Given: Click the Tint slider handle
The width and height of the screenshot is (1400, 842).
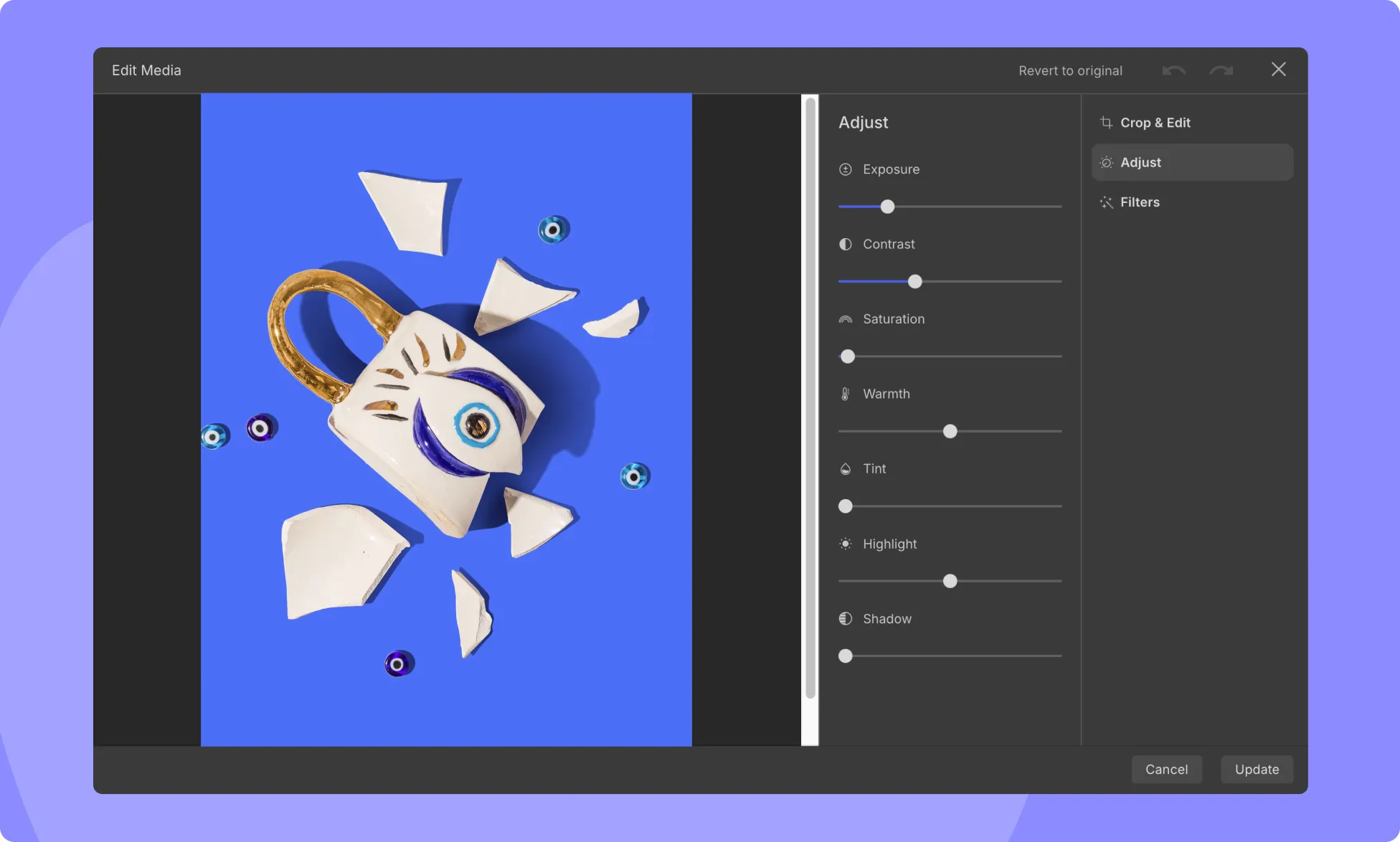Looking at the screenshot, I should point(846,506).
